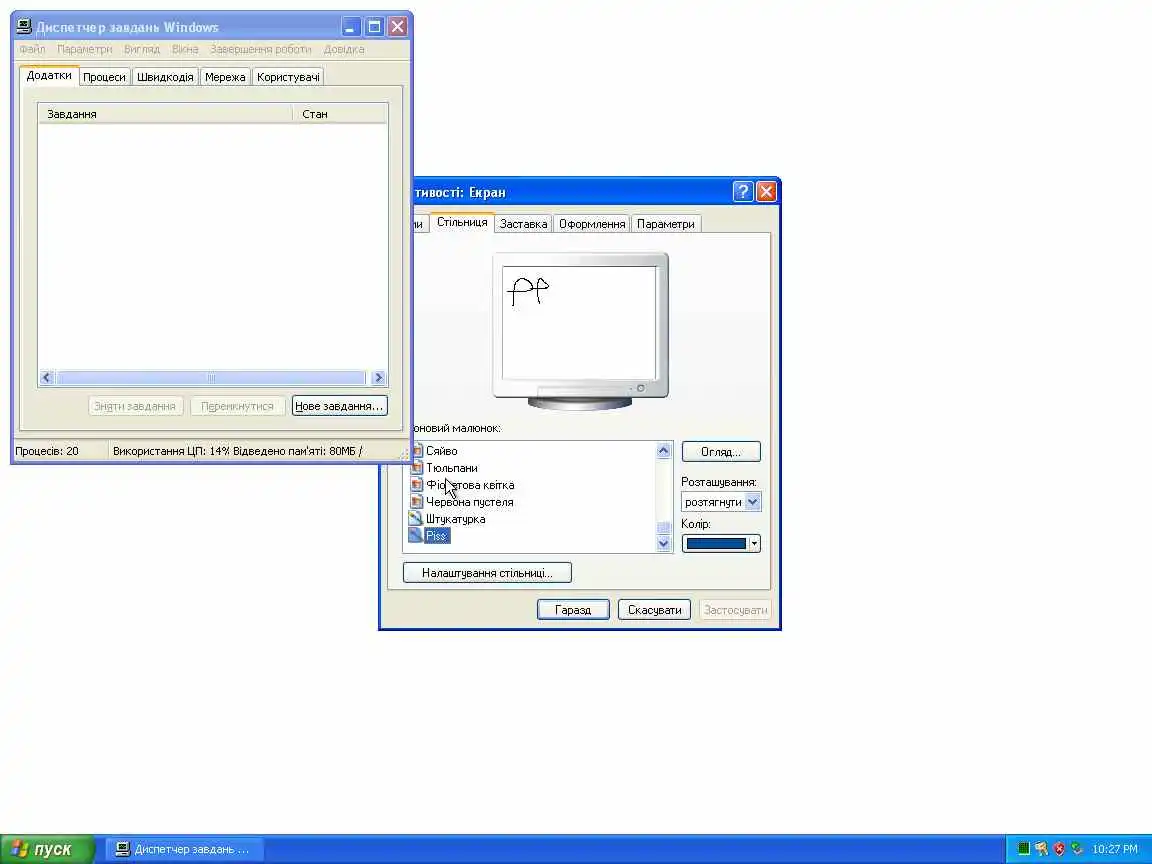The width and height of the screenshot is (1152, 864).
Task: Click the help question mark in Екран dialog
Action: [743, 192]
